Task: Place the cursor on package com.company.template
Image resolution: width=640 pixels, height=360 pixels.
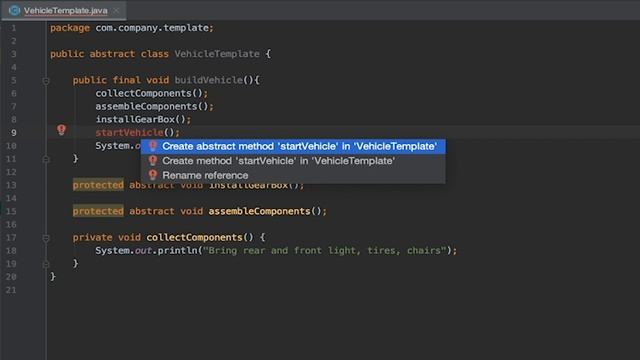Action: tap(131, 28)
